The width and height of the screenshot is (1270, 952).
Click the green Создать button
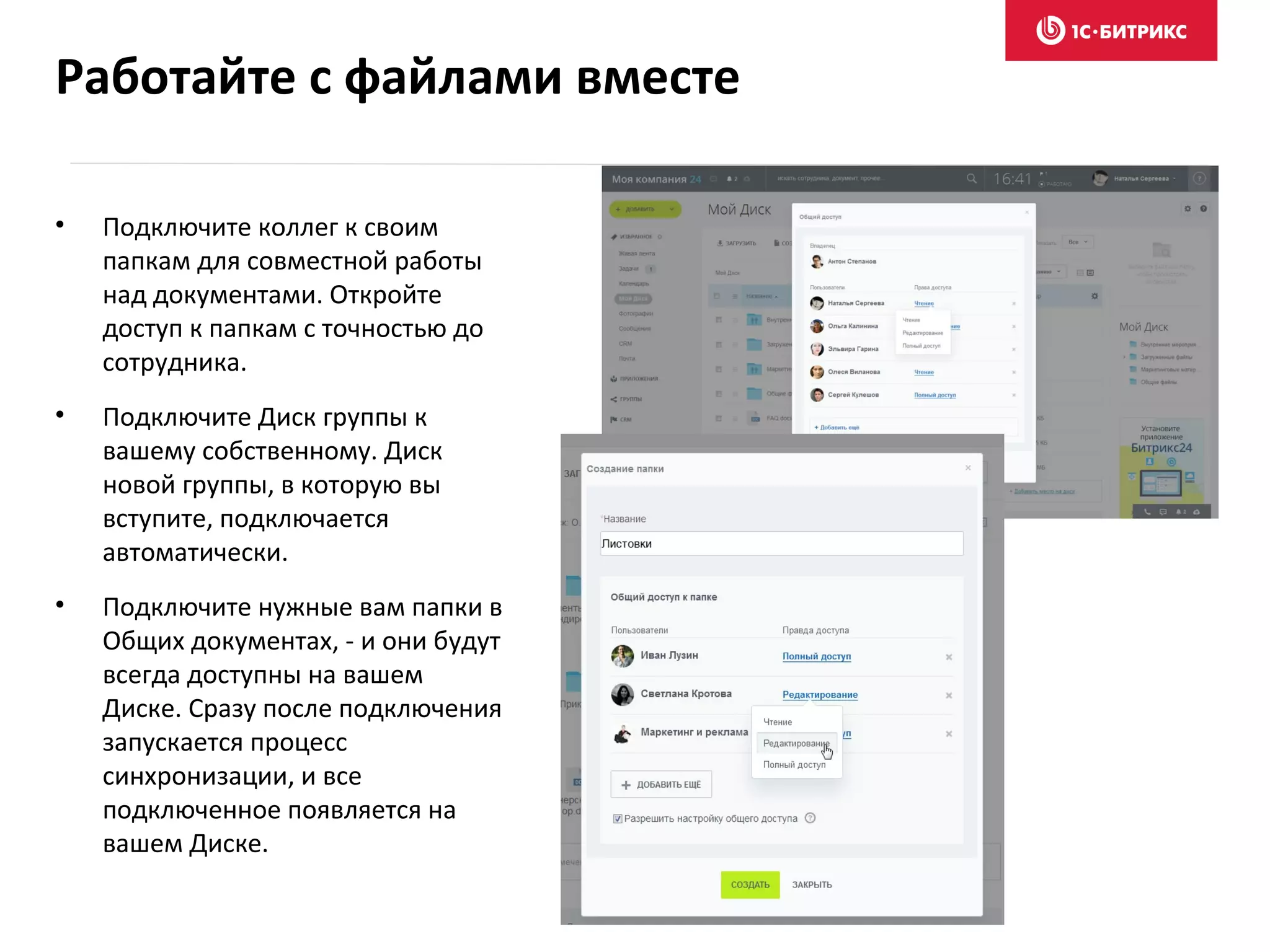(x=750, y=884)
